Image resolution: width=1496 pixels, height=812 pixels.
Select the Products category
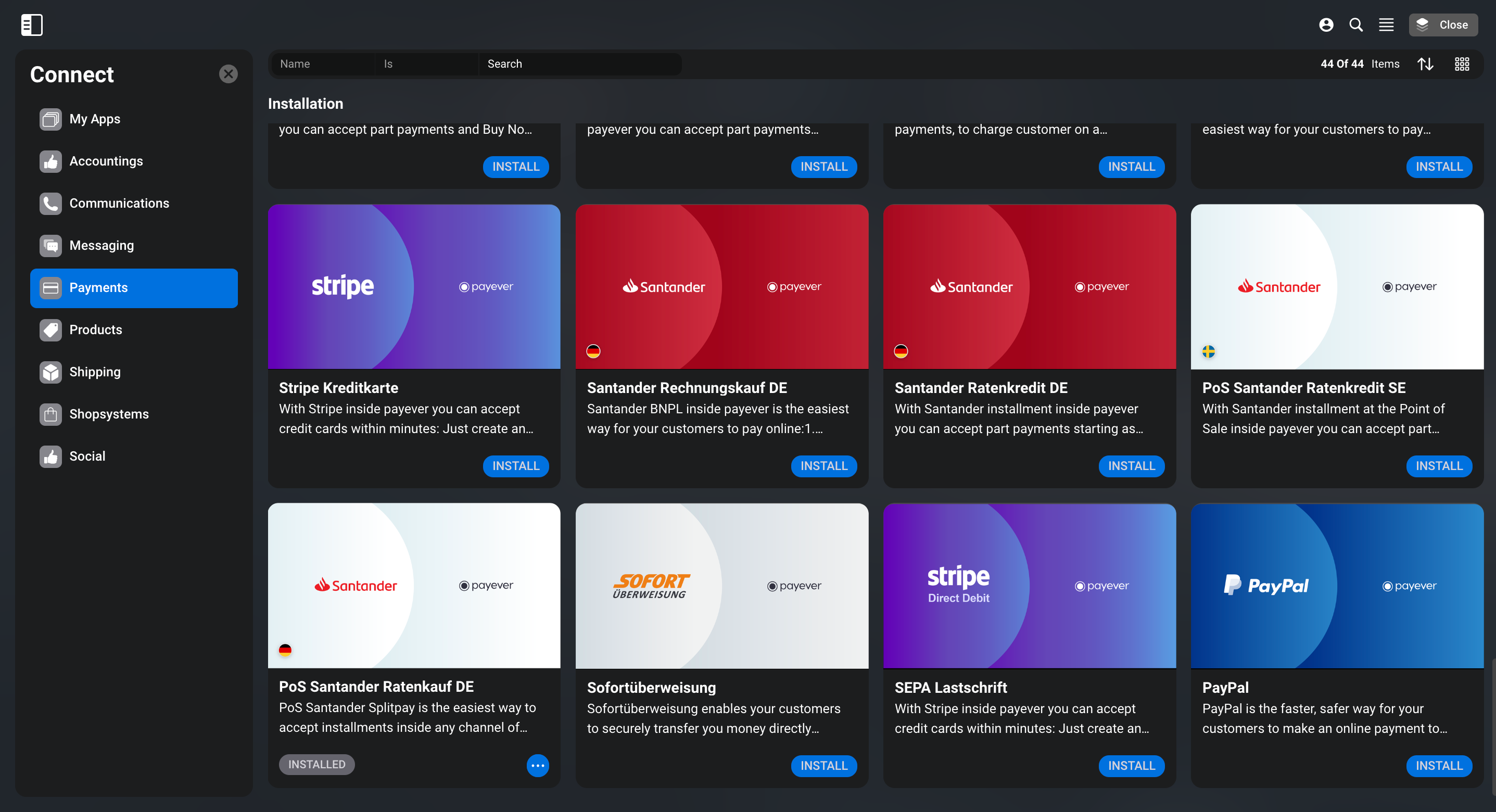(x=134, y=331)
